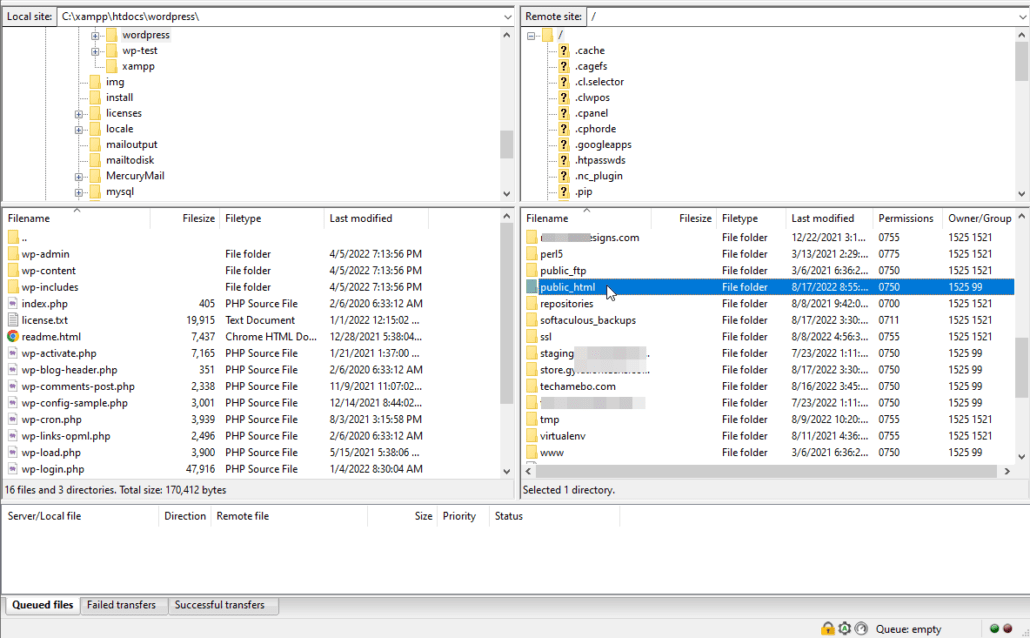Expand the mysql folder node
Image resolution: width=1030 pixels, height=638 pixels.
coord(79,193)
